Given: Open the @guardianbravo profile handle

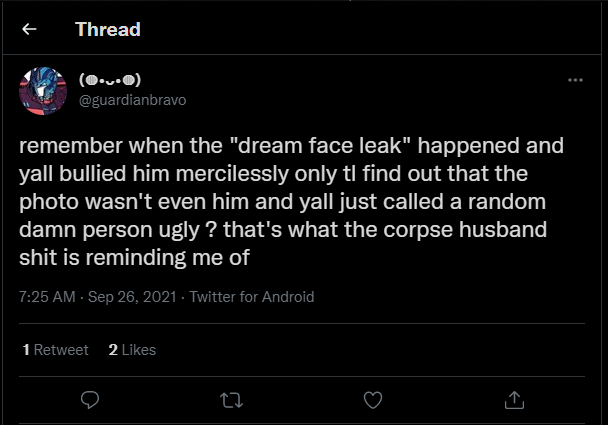Looking at the screenshot, I should click(x=133, y=100).
